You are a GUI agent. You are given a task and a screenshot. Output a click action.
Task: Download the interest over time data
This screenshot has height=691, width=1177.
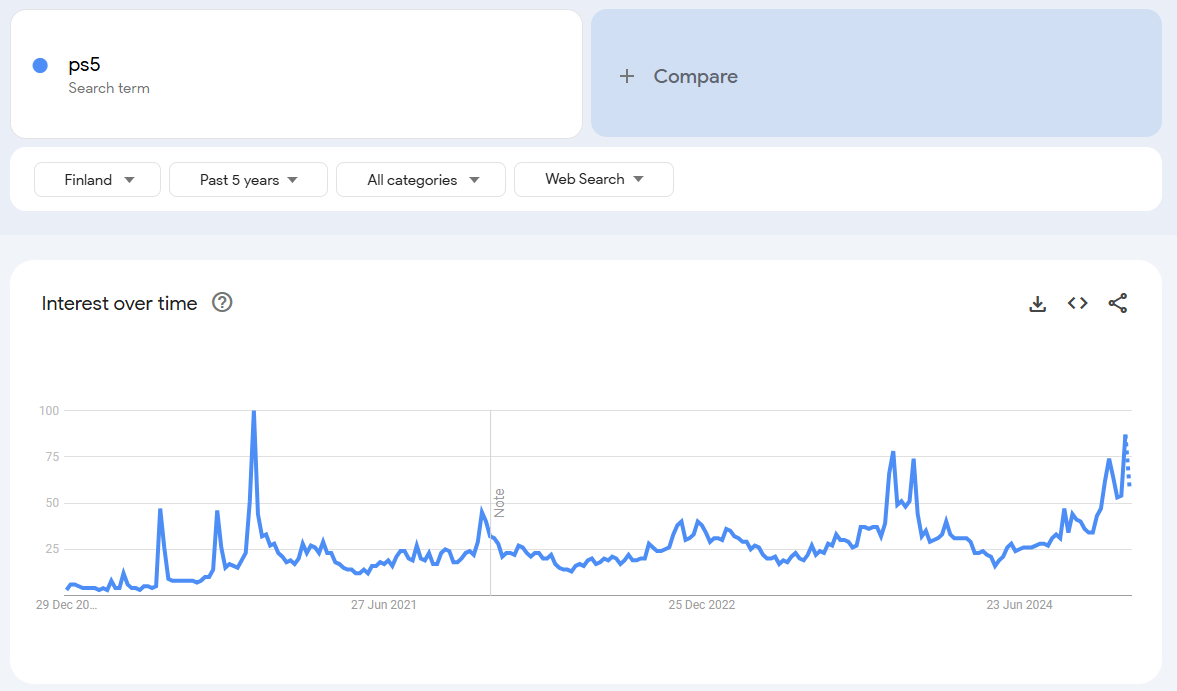1037,304
